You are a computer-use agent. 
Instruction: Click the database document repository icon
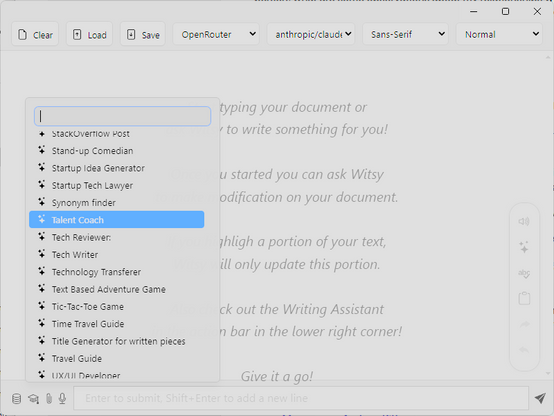pos(16,399)
